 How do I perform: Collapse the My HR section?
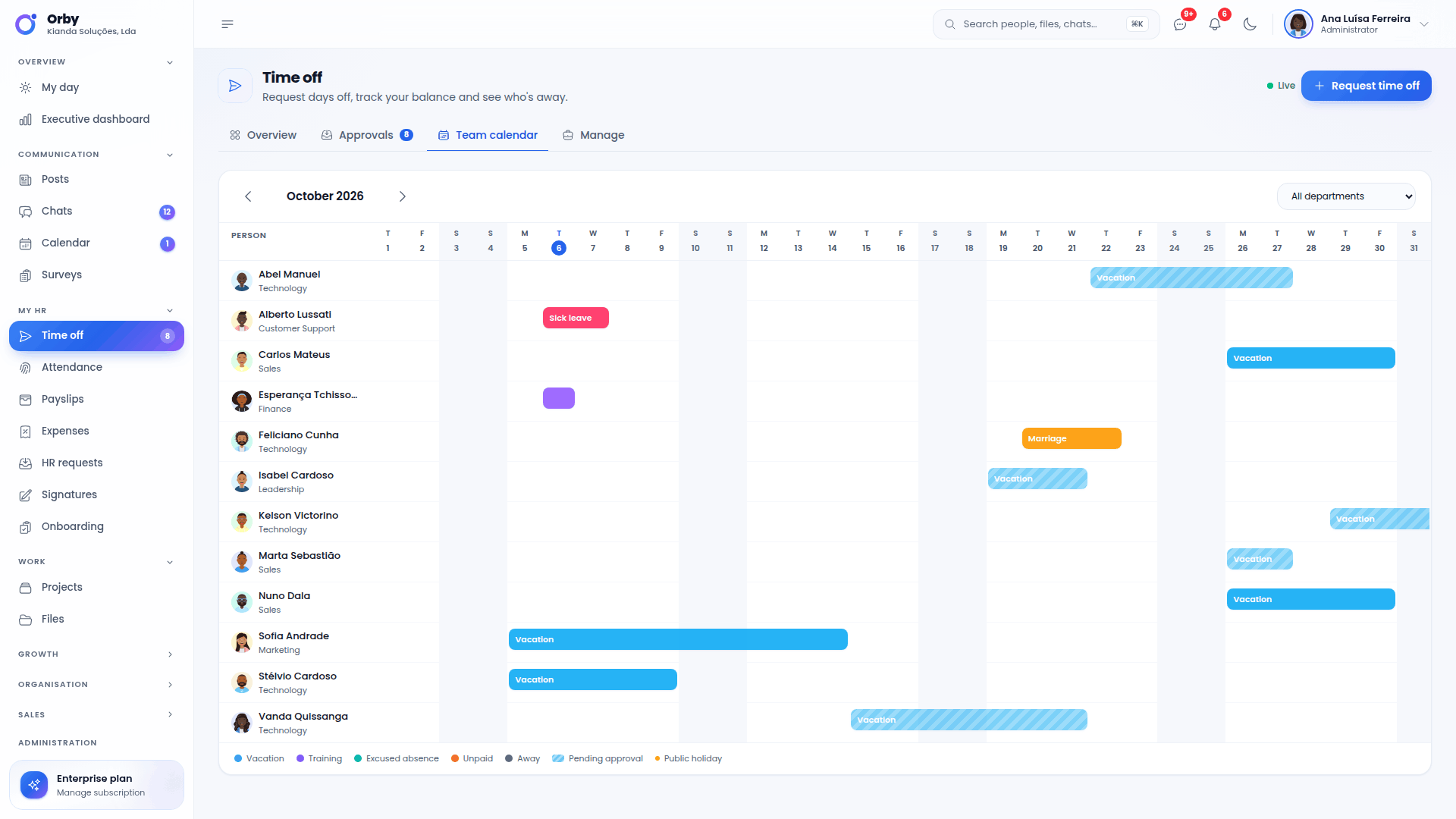tap(96, 311)
